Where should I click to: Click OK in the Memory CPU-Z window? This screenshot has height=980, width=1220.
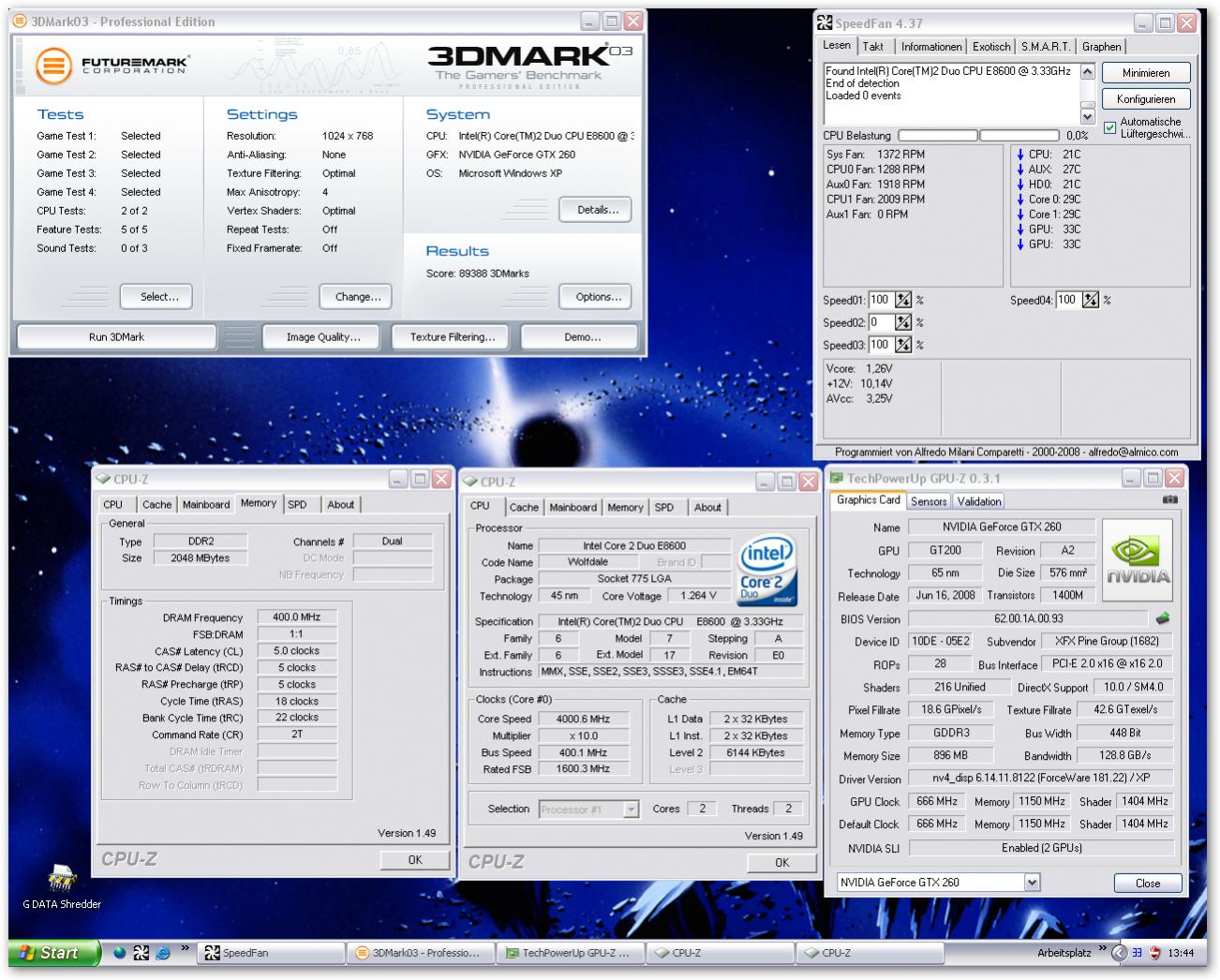[415, 859]
